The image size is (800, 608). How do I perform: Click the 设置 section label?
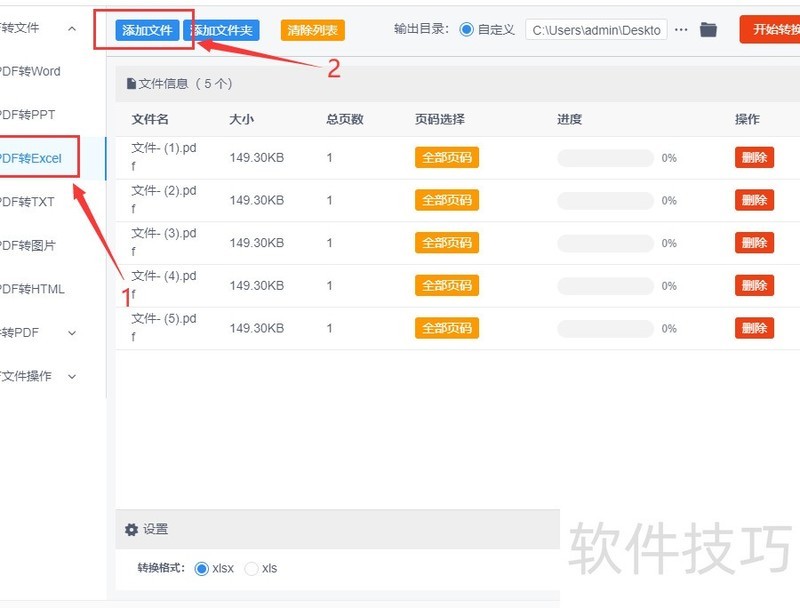[156, 529]
